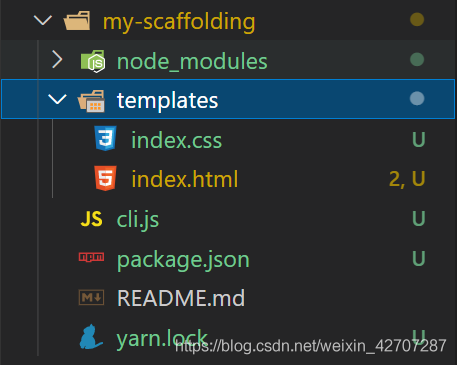Image resolution: width=457 pixels, height=365 pixels.
Task: Click the Markdown icon of README.md
Action: click(91, 297)
